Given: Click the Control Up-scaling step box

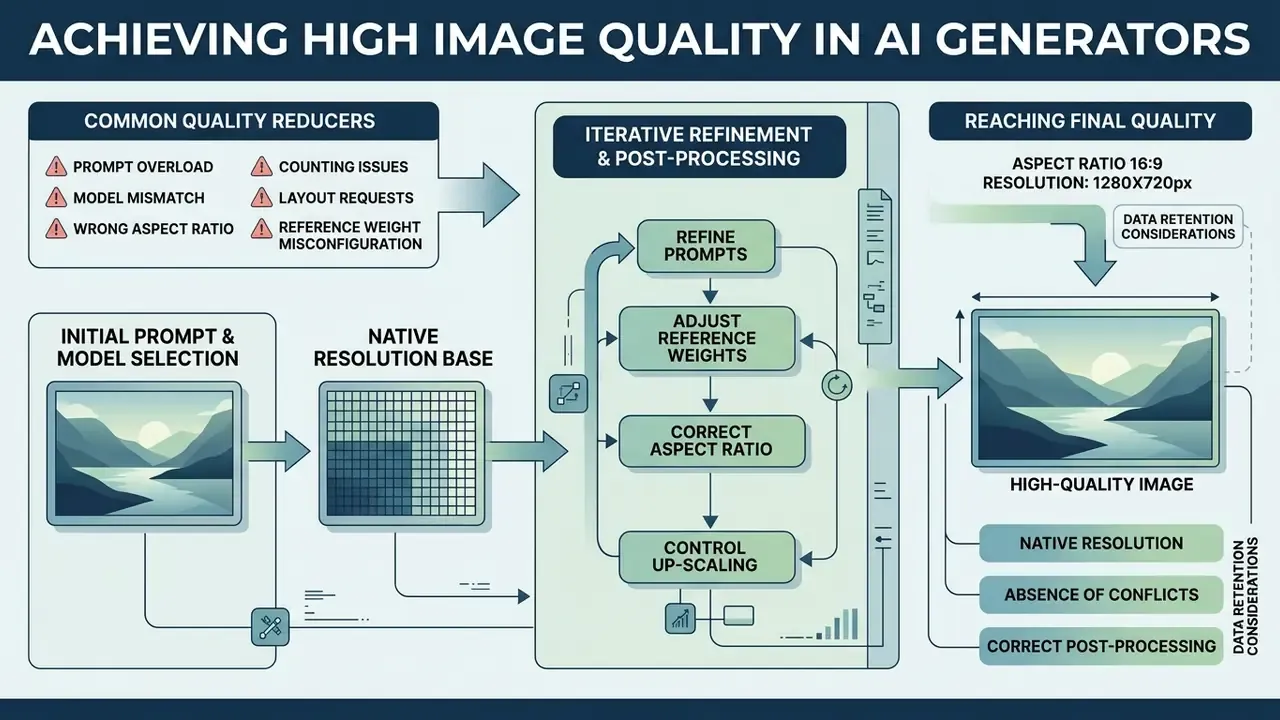Looking at the screenshot, I should [708, 556].
